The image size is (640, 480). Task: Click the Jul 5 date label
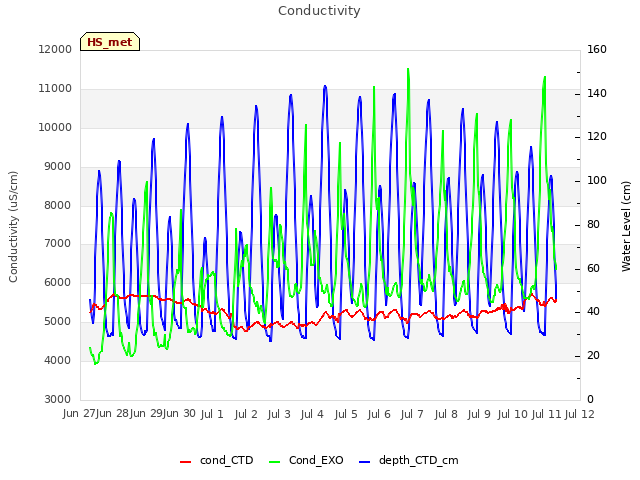[346, 414]
